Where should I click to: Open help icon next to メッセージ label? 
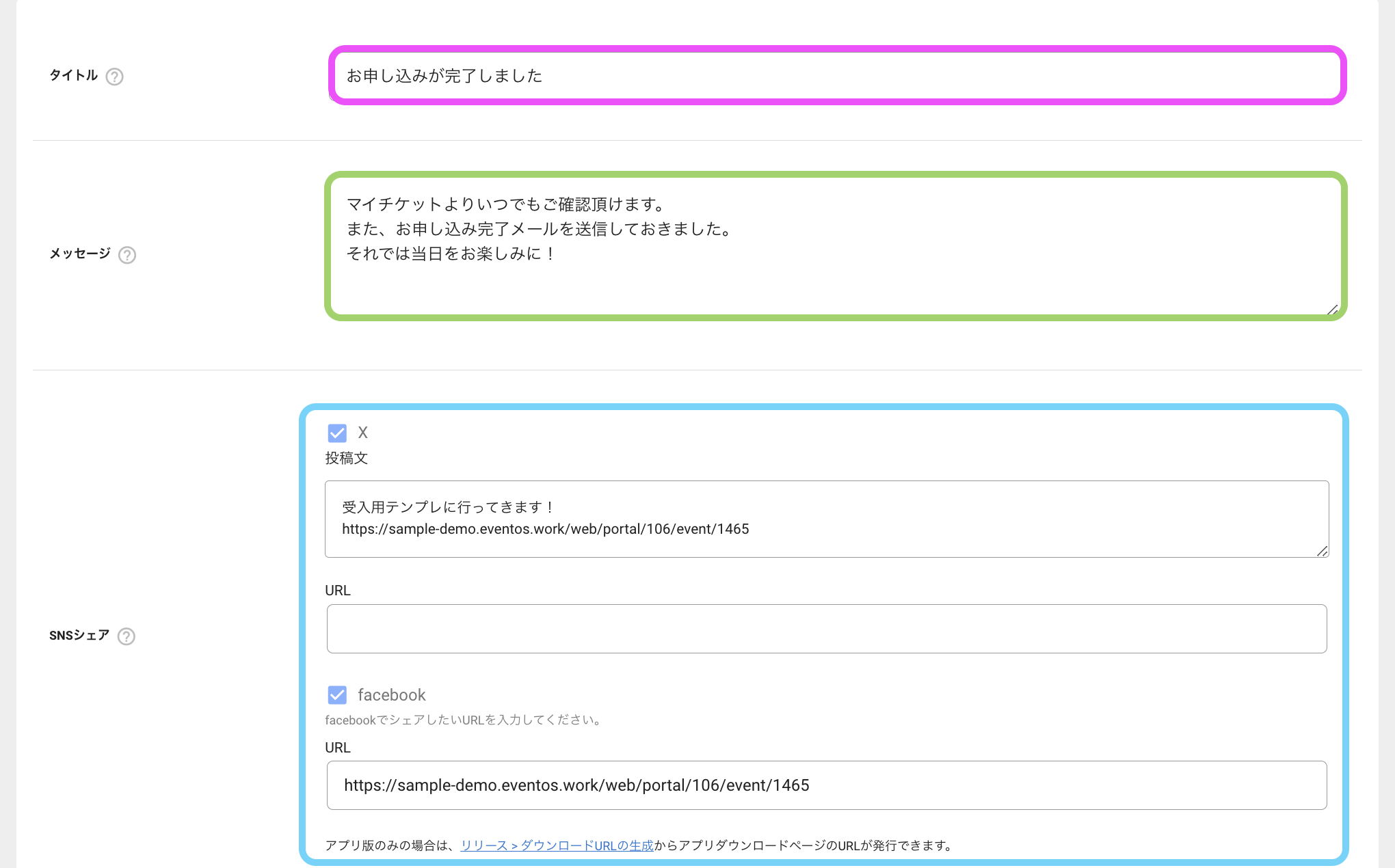pos(127,255)
